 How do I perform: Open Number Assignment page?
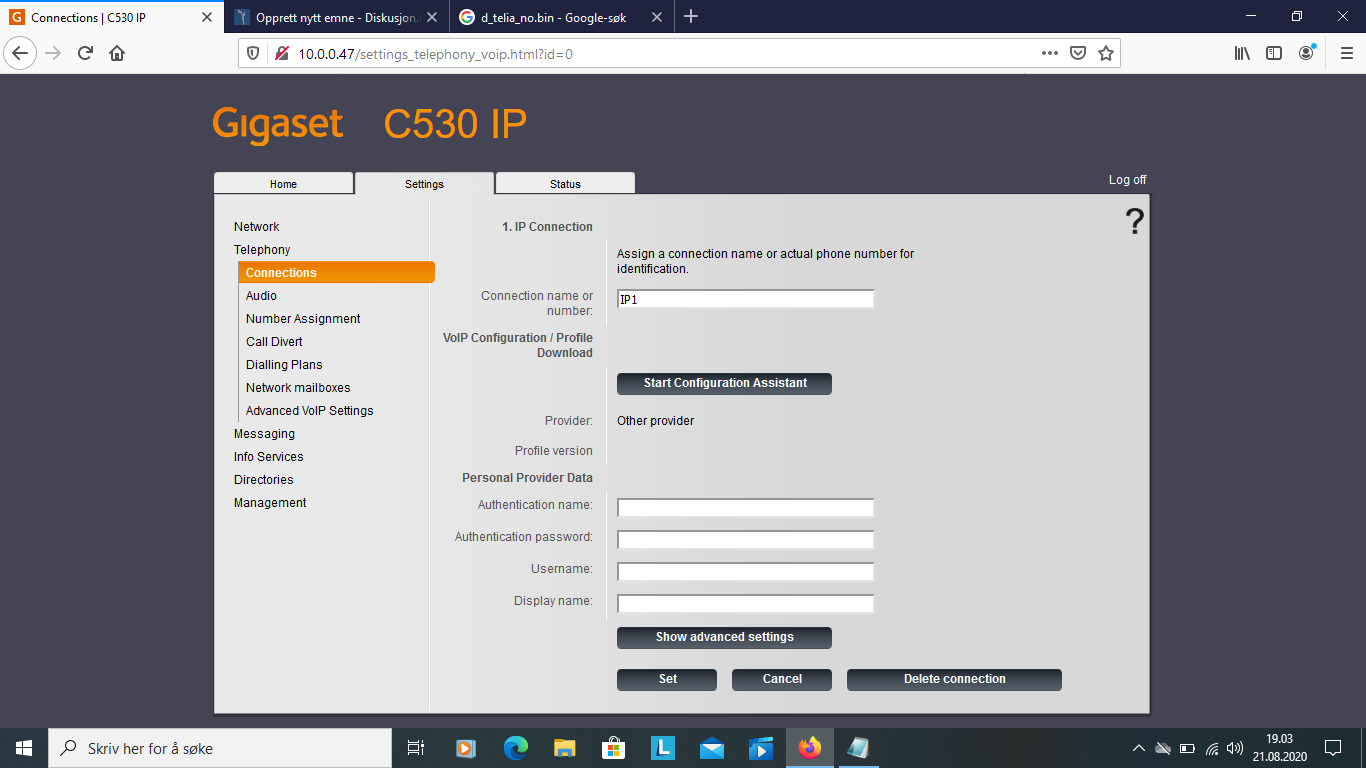(x=303, y=319)
